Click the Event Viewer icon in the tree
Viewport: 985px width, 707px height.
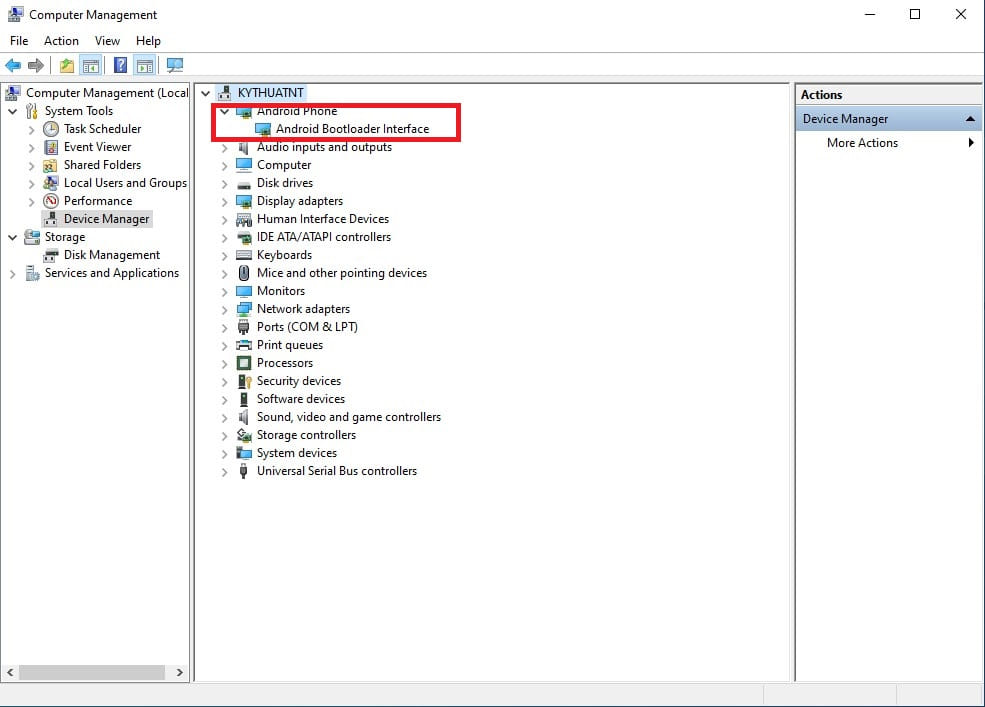(x=51, y=147)
